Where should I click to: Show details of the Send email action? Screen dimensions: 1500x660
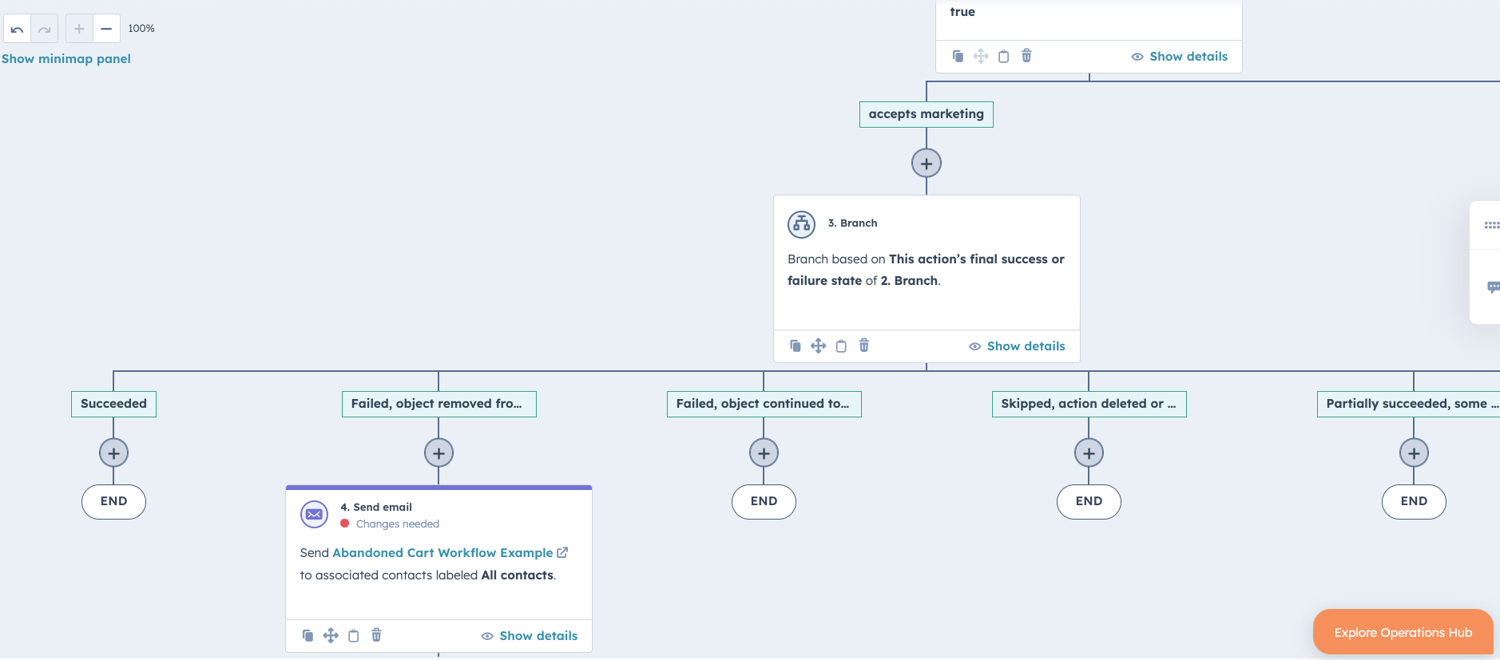click(x=538, y=635)
